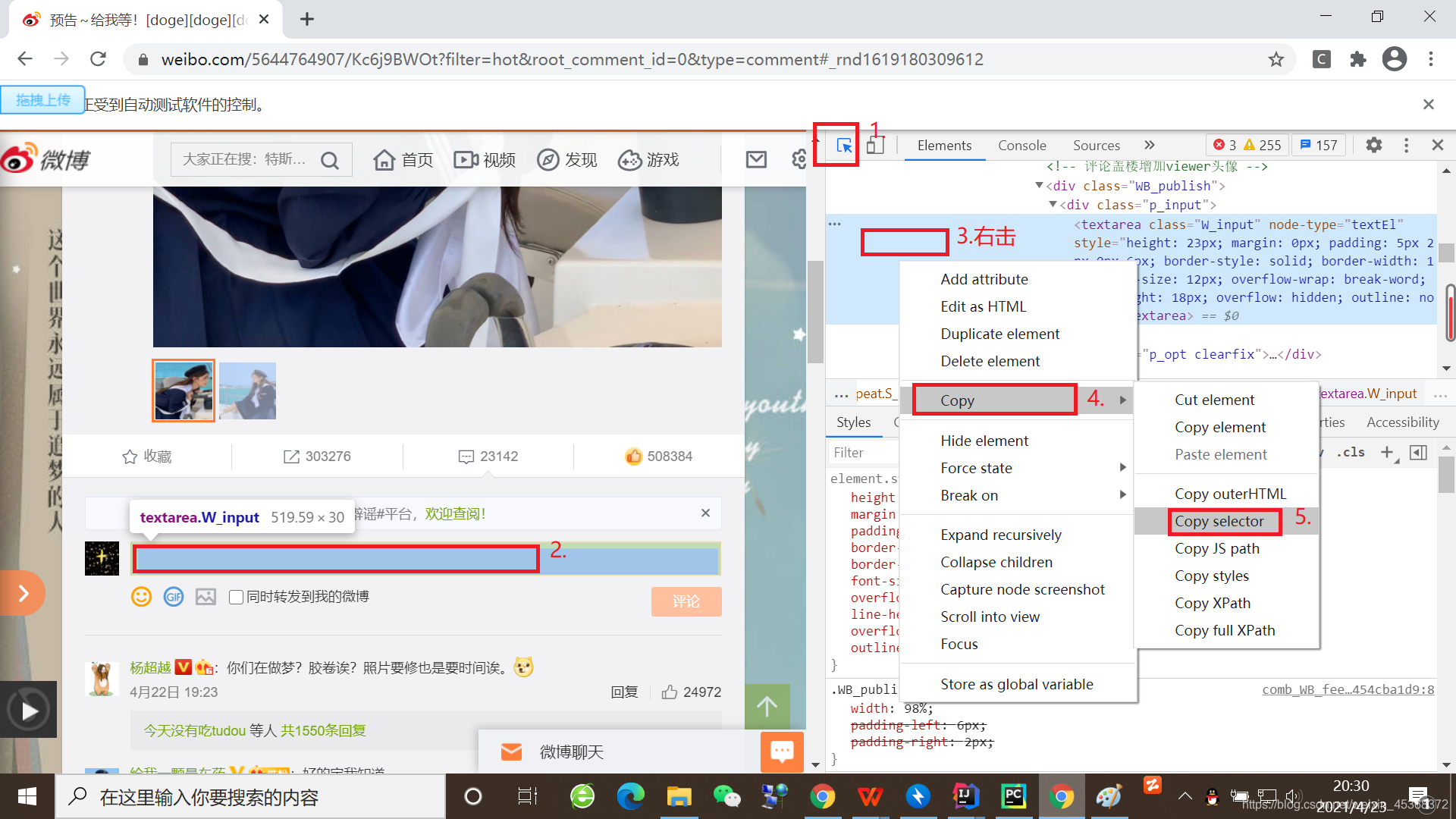Check 同时转发到我的微博 checkbox
Screen dimensions: 1456x819
pos(236,598)
